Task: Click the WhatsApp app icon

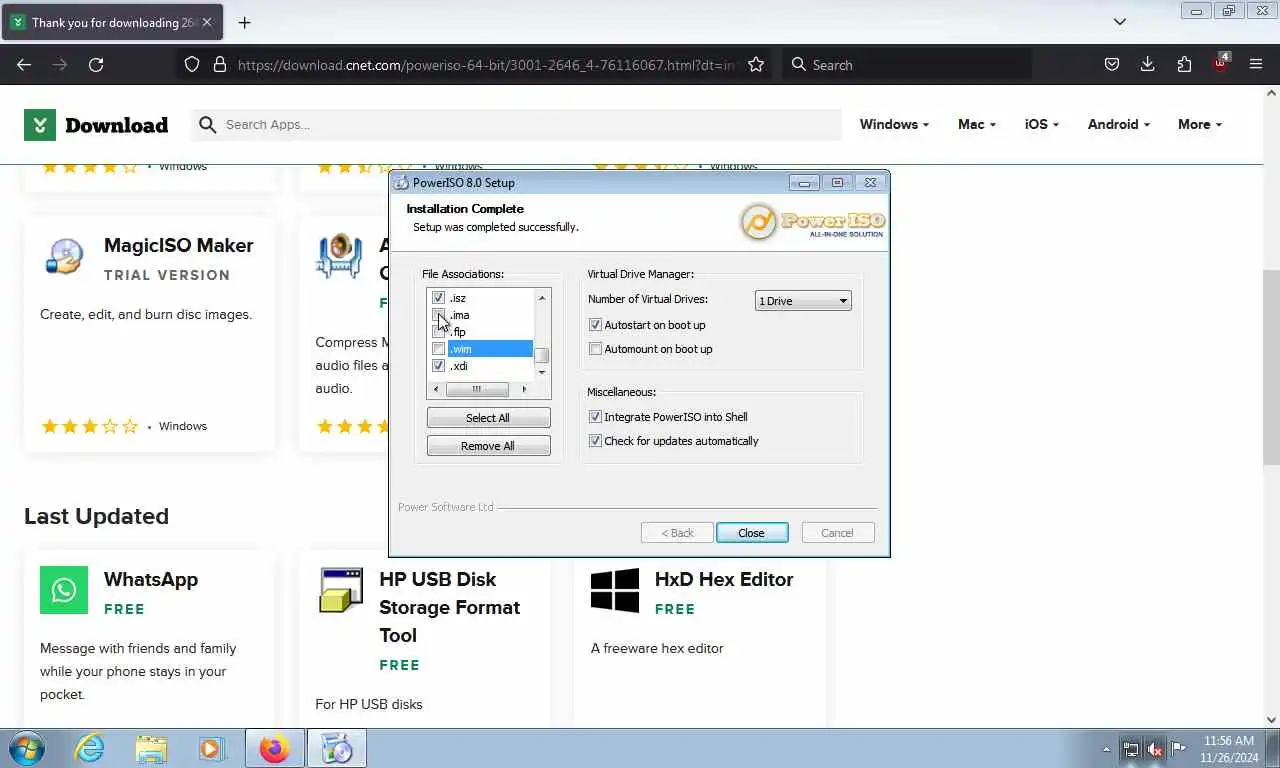Action: (64, 590)
